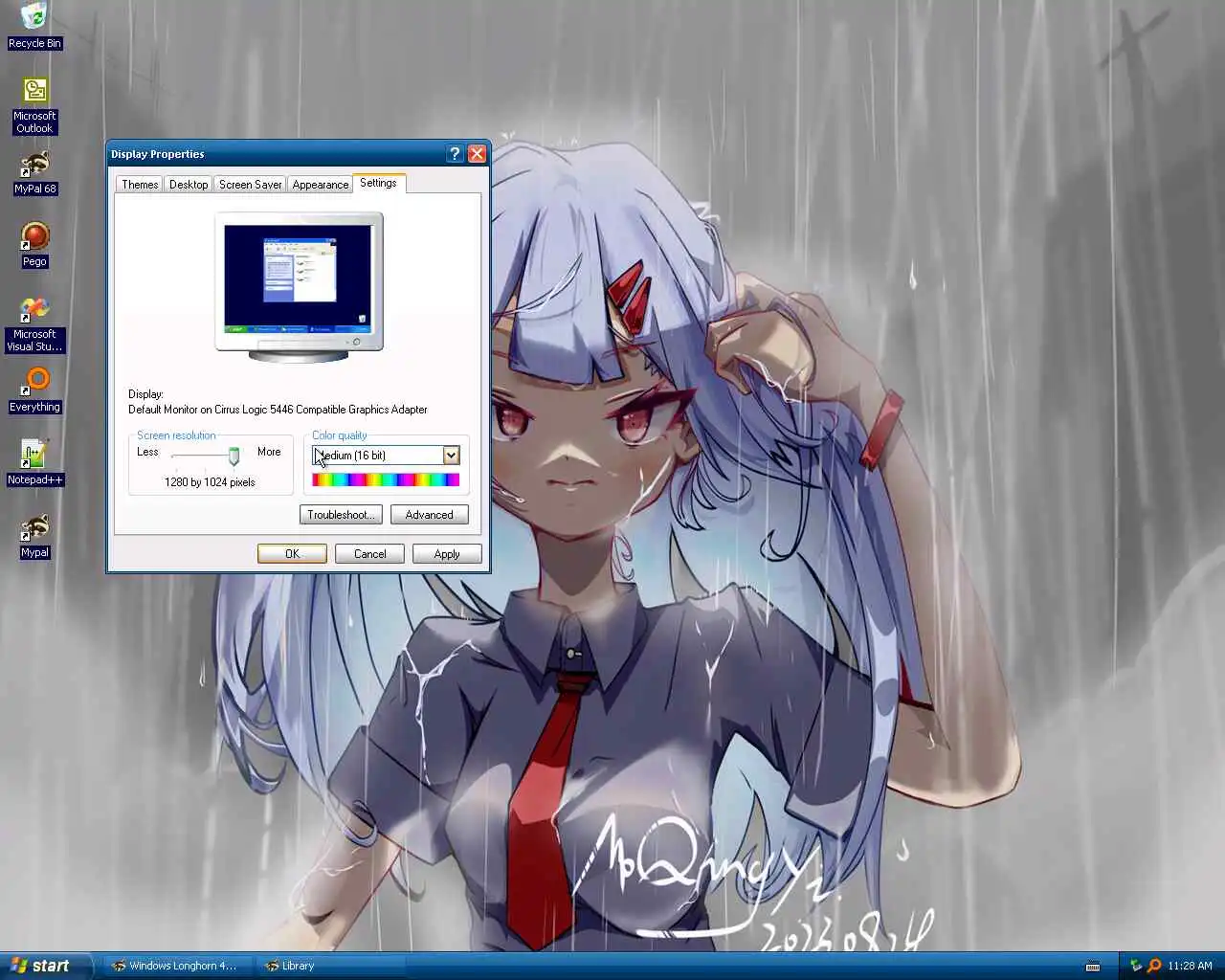Open the Recycle Bin desktop icon
1225x980 pixels.
tap(34, 25)
